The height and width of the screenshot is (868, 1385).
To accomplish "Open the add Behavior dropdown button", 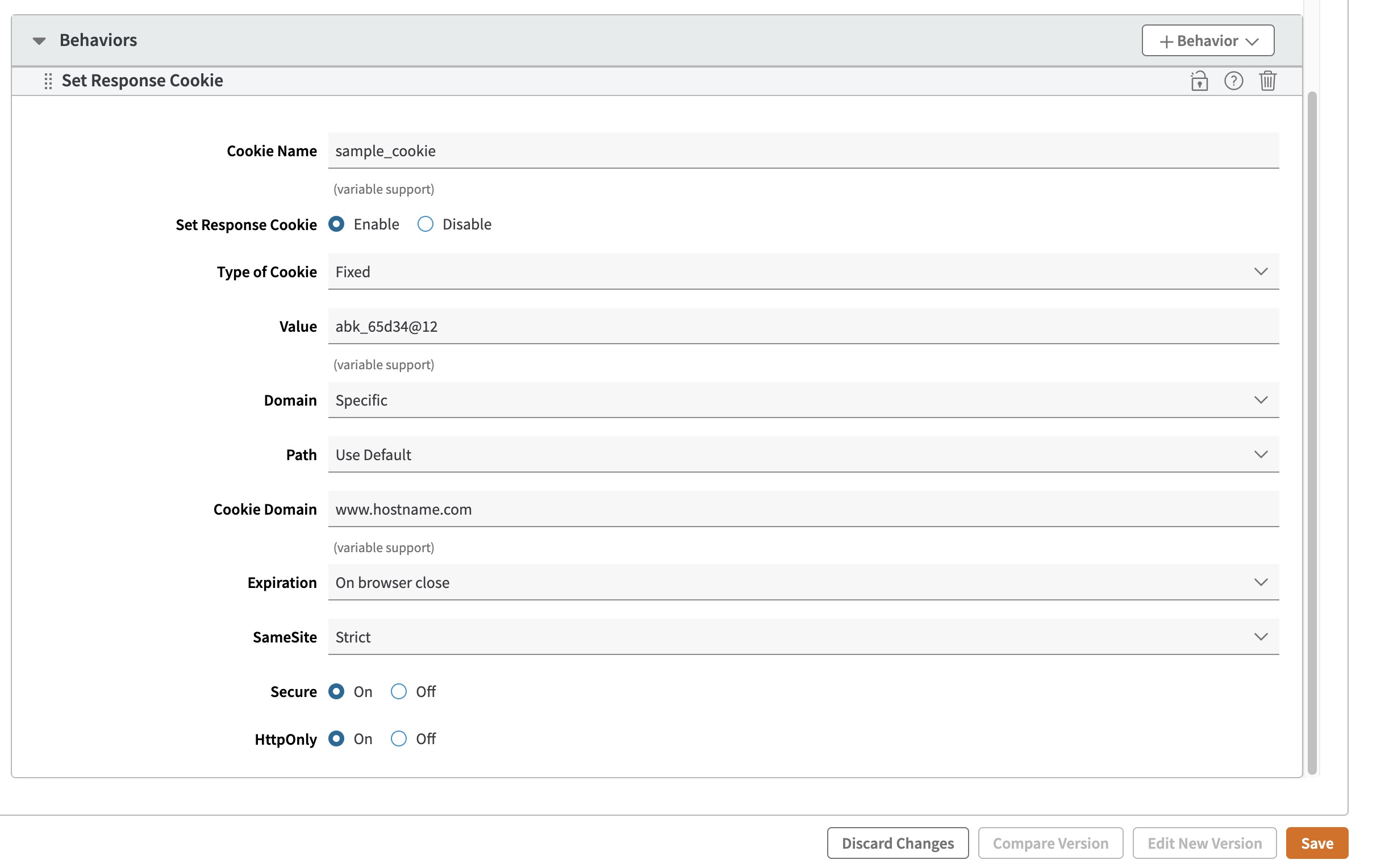I will pyautogui.click(x=1207, y=41).
